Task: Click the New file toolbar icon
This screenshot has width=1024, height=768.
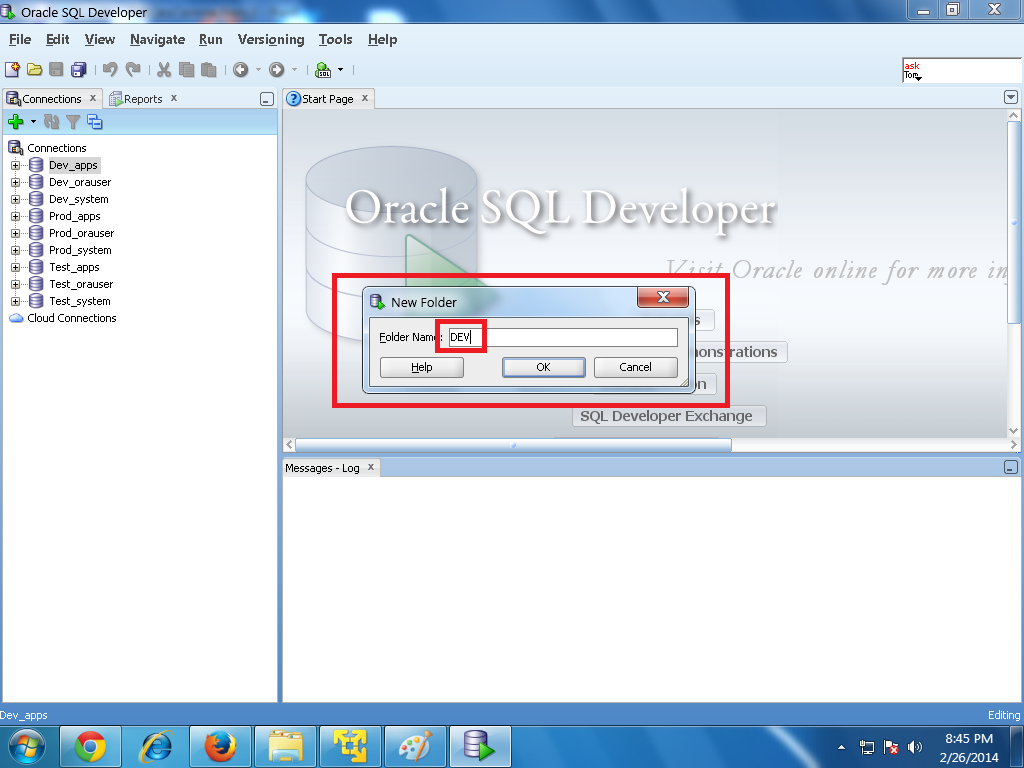Action: (x=12, y=69)
